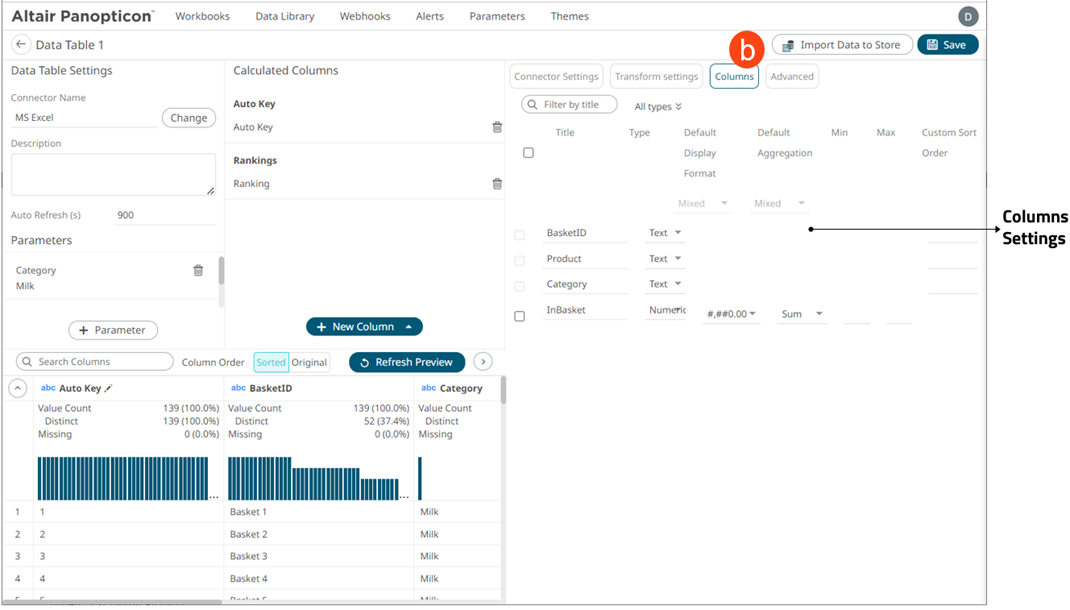Click the Save button
Screen dimensions: 1070x610
[947, 45]
